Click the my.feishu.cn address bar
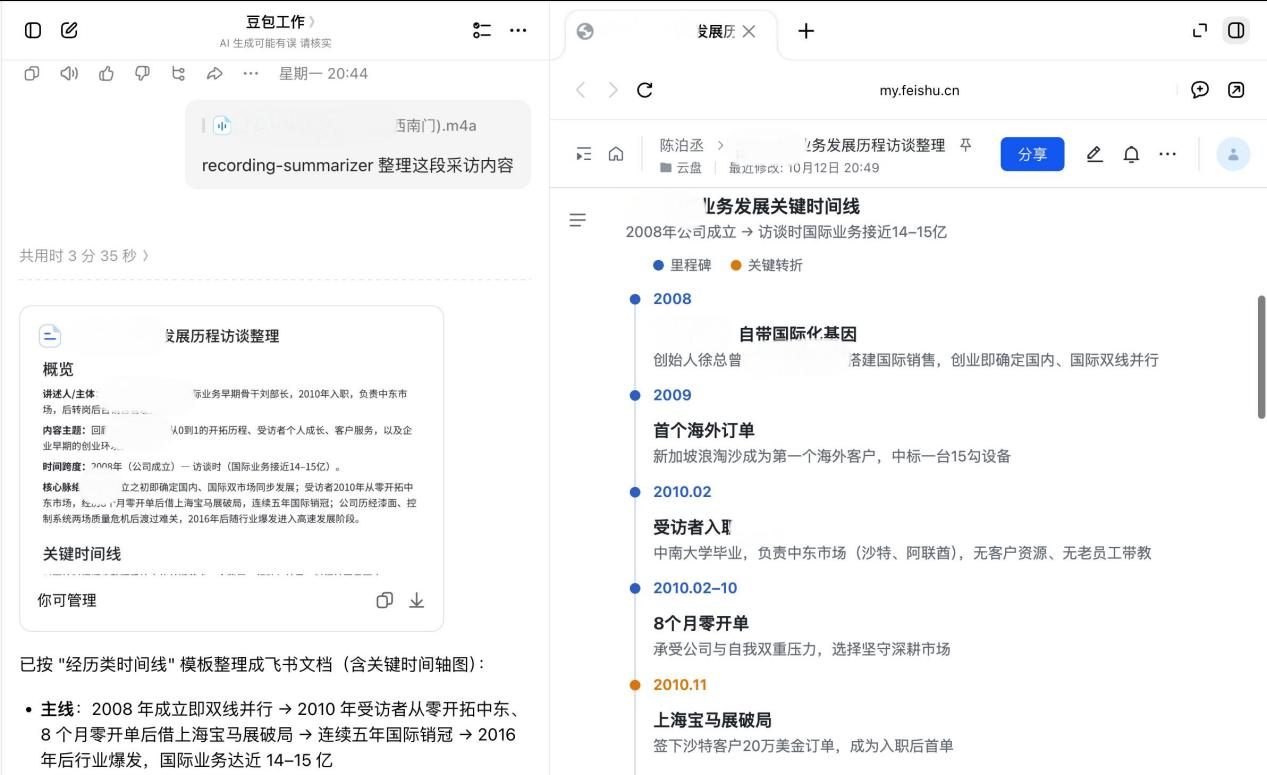 click(919, 90)
